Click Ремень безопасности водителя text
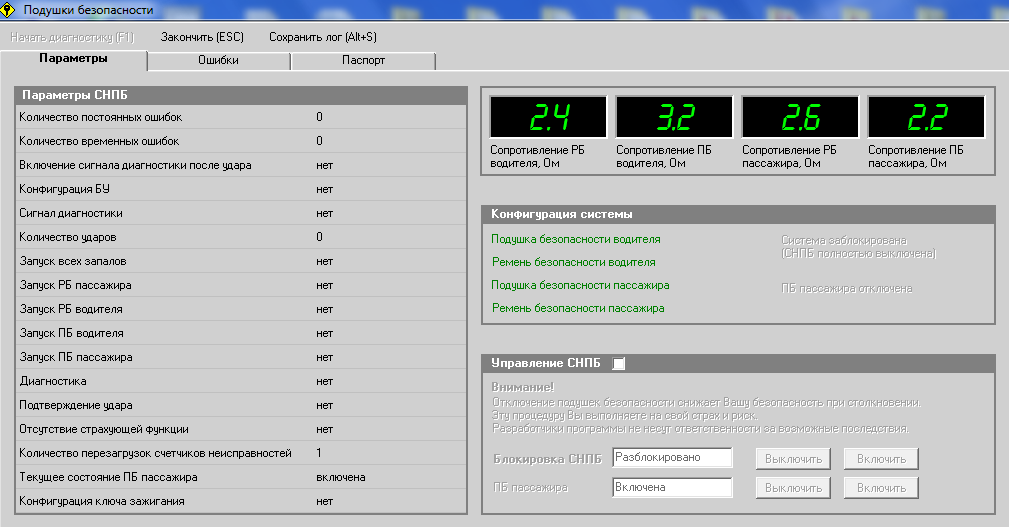The image size is (1009, 527). (574, 263)
